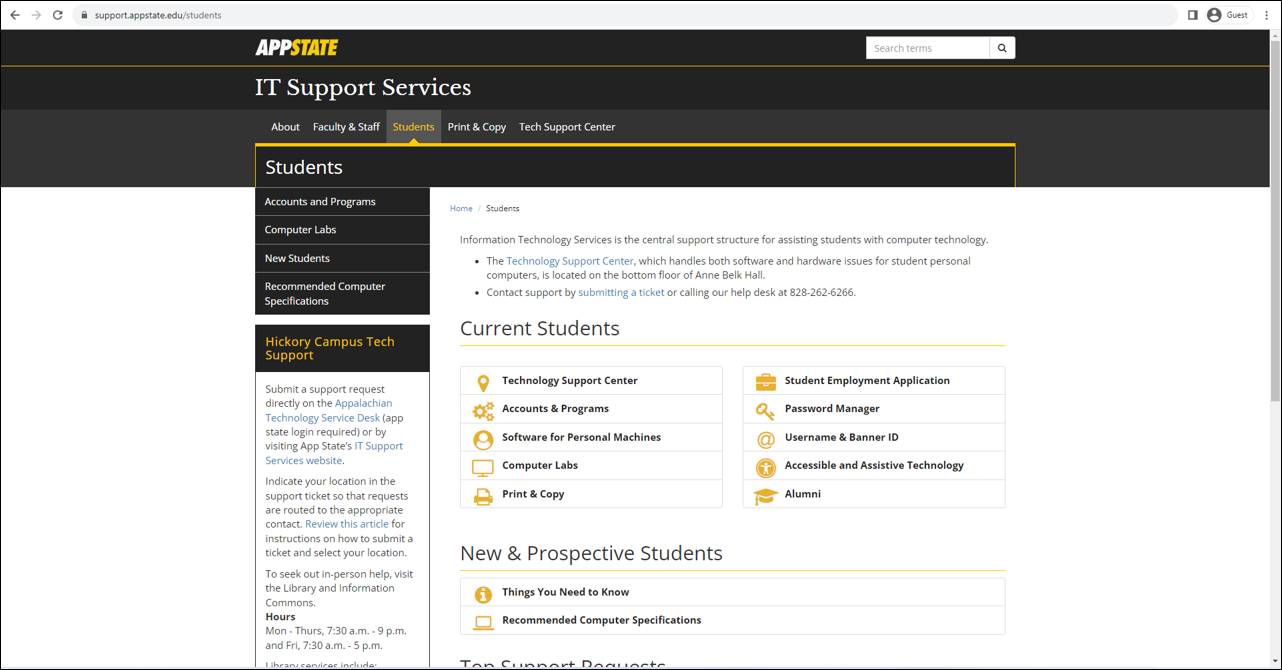Select the printer icon for Print & Copy
The image size is (1282, 670).
pyautogui.click(x=483, y=494)
